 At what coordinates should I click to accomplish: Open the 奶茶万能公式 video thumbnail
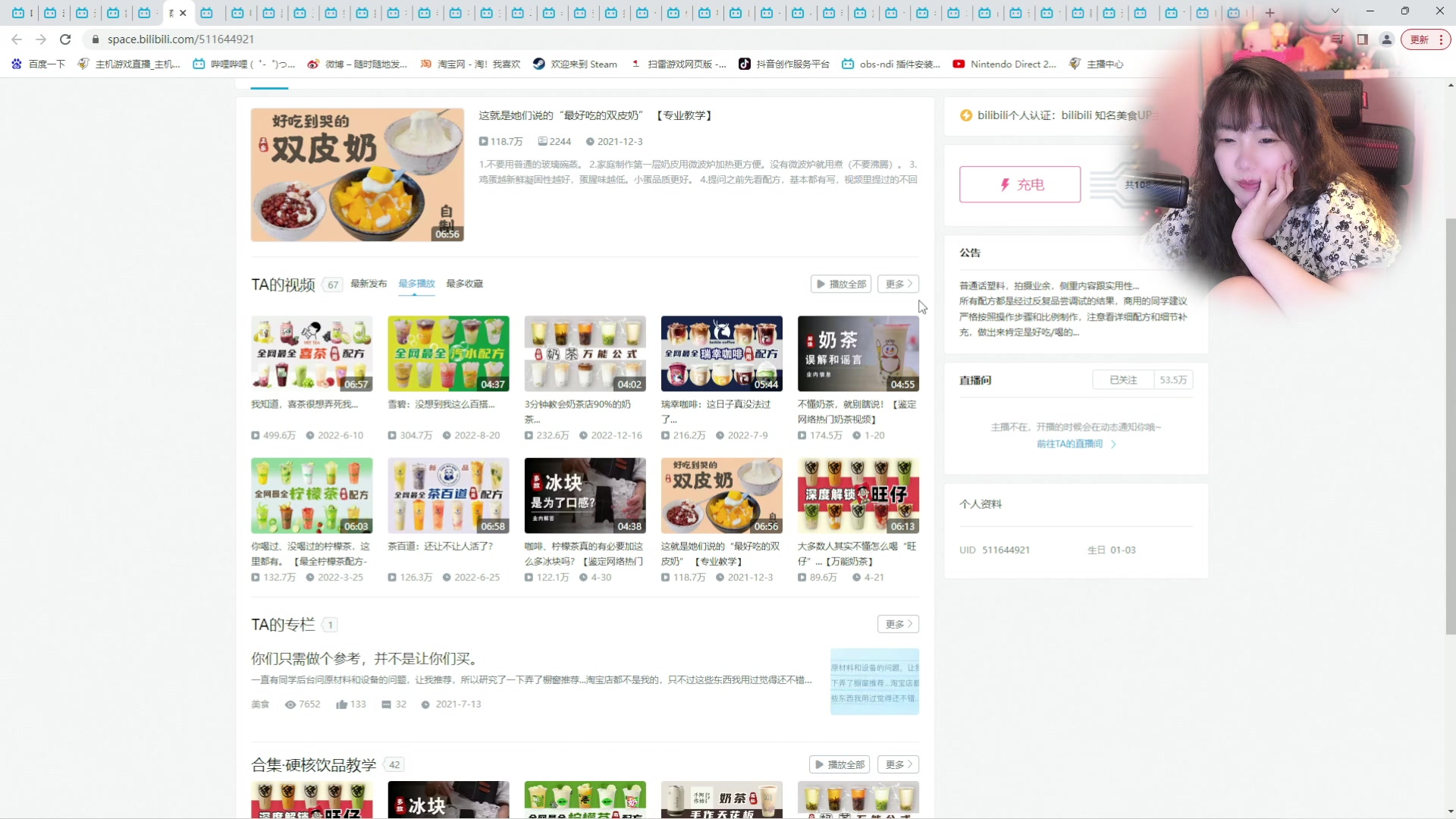tap(585, 353)
